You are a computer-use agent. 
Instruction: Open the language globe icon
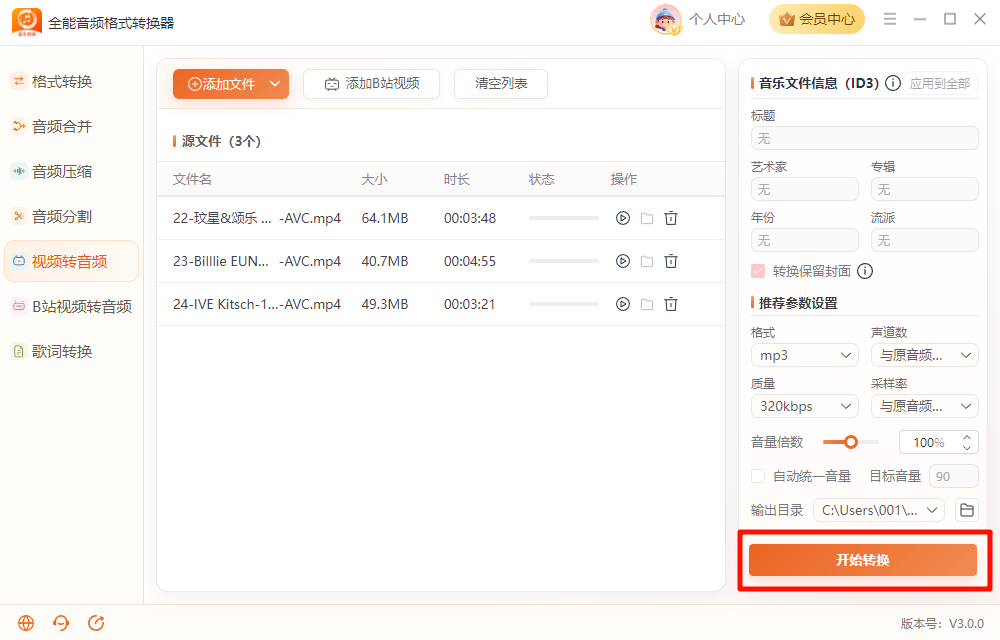(26, 623)
